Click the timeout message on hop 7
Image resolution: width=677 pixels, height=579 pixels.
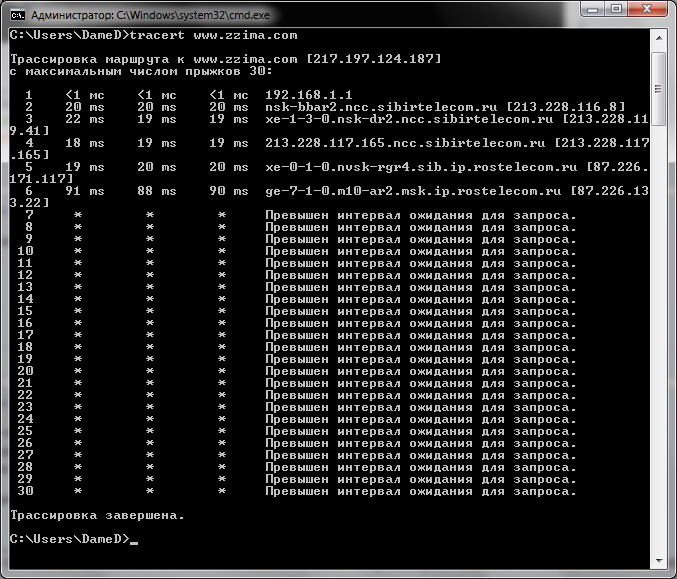421,215
